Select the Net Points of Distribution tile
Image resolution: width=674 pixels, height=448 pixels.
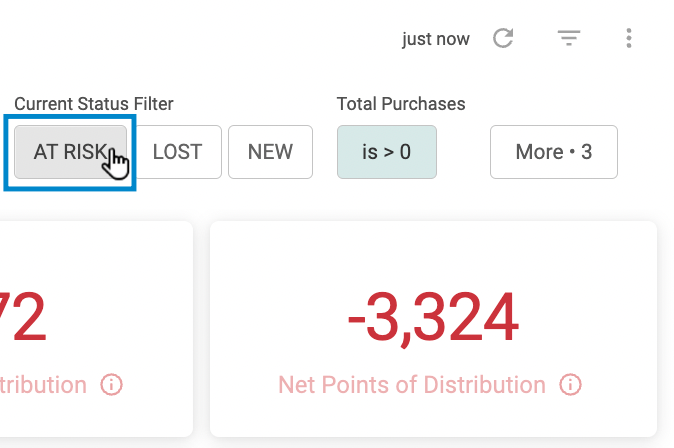click(433, 329)
